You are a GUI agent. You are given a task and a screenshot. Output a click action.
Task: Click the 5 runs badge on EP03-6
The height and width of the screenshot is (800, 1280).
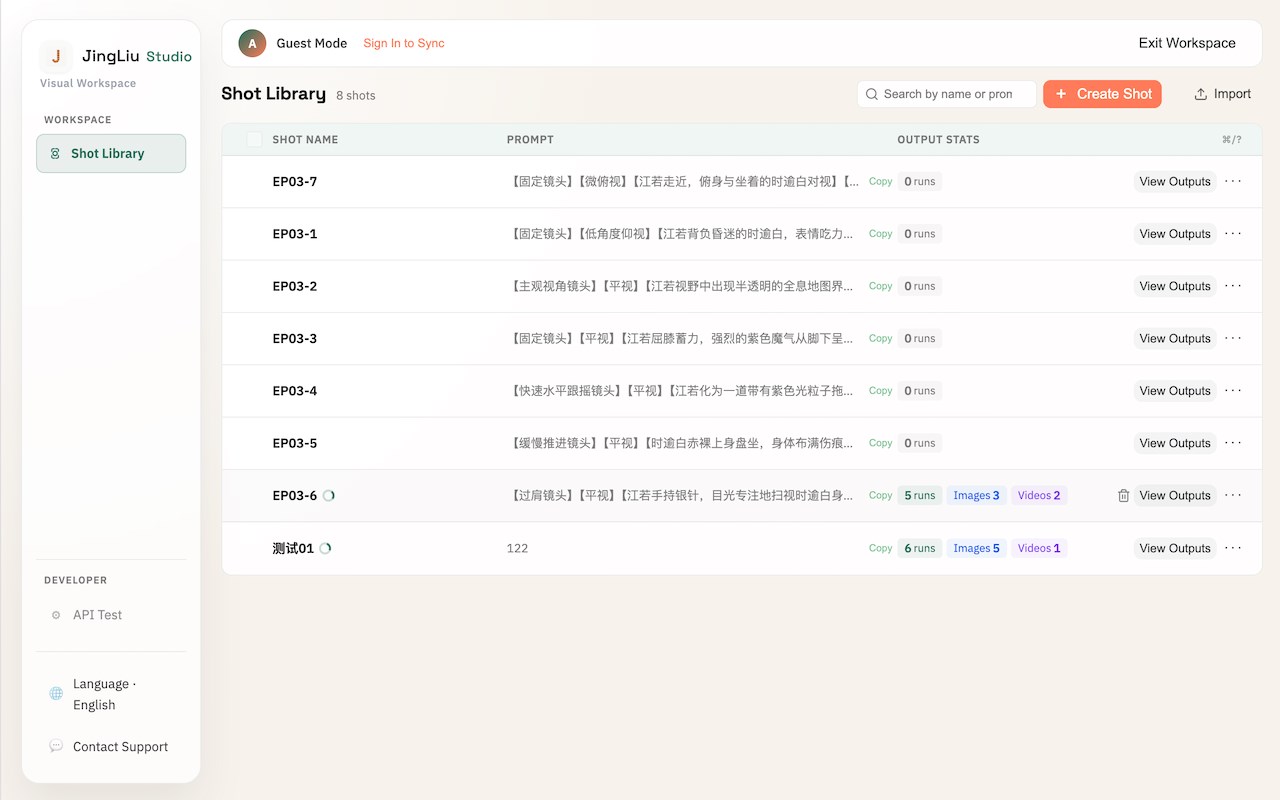coord(920,495)
